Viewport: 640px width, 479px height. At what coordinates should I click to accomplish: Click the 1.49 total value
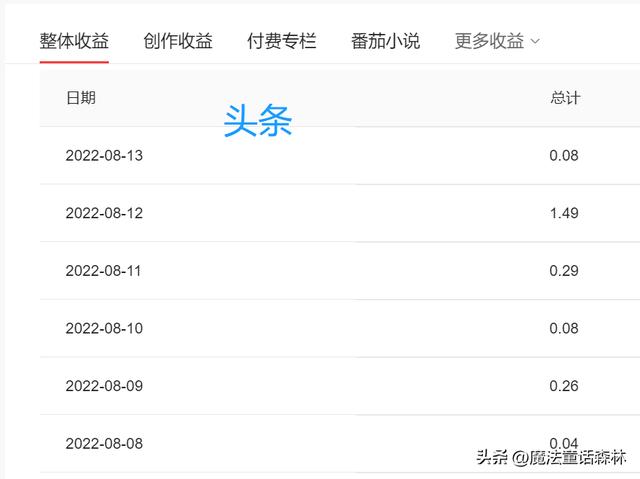tap(564, 213)
